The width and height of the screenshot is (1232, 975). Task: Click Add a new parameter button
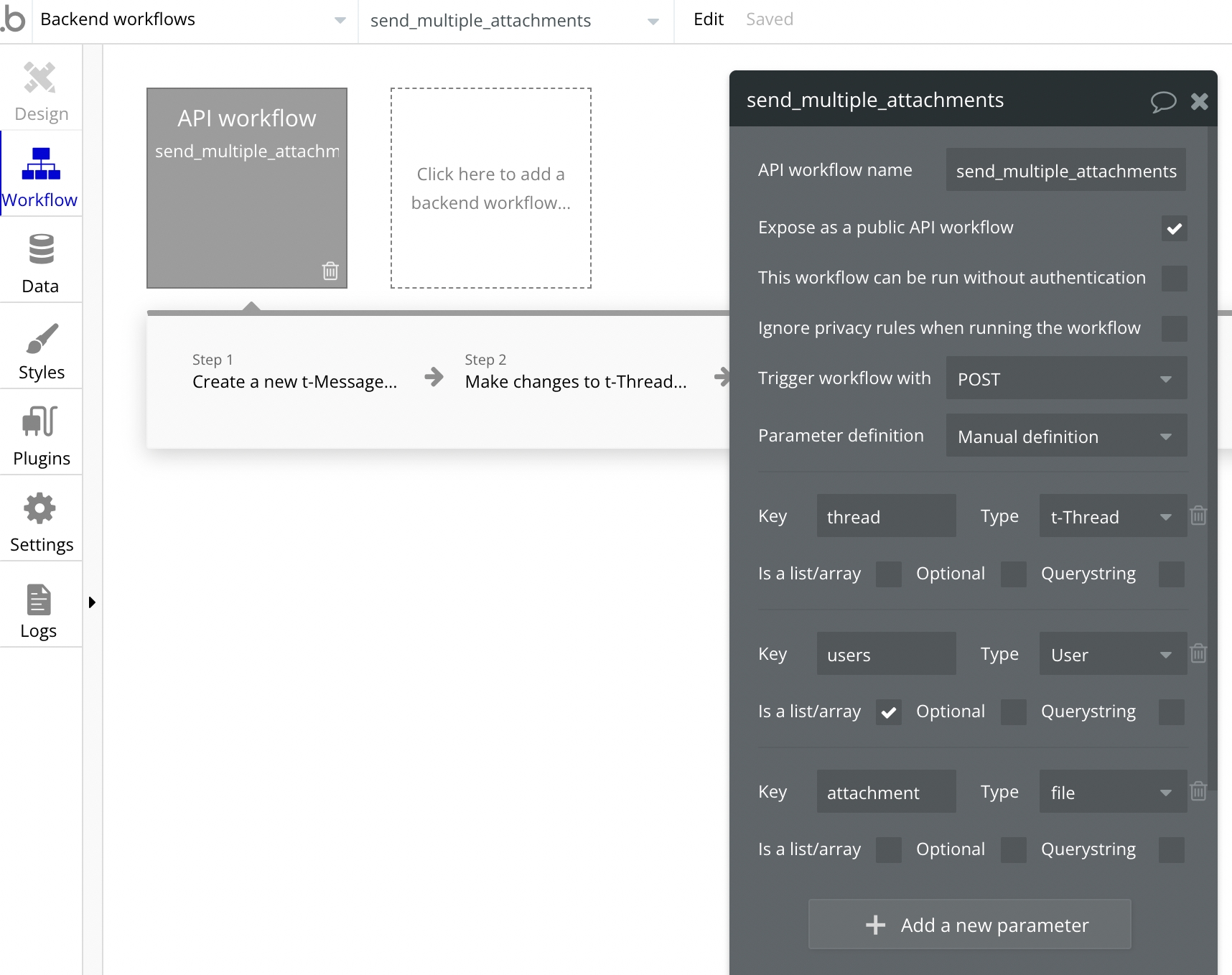pyautogui.click(x=969, y=925)
